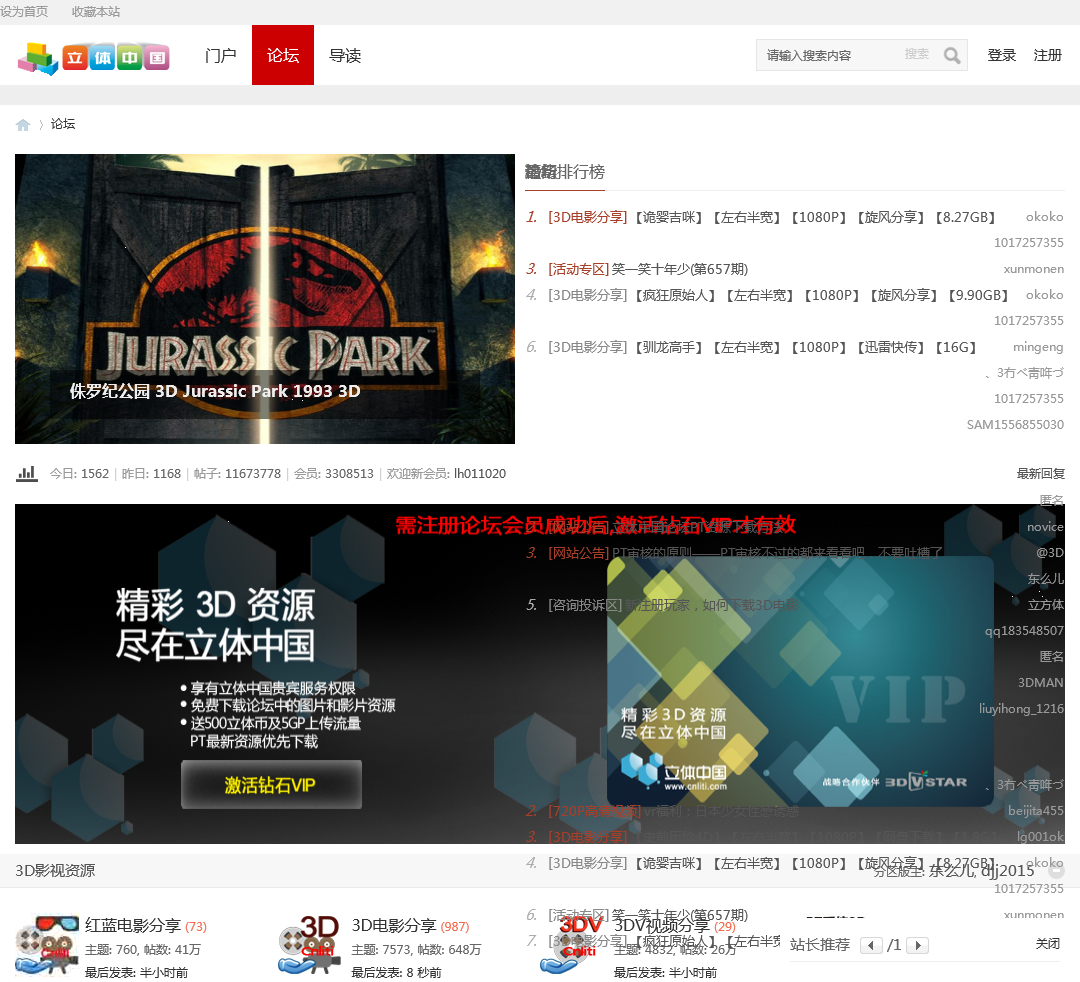This screenshot has height=982, width=1080.
Task: Click user 3DMAN in the reply list
Action: (1041, 682)
